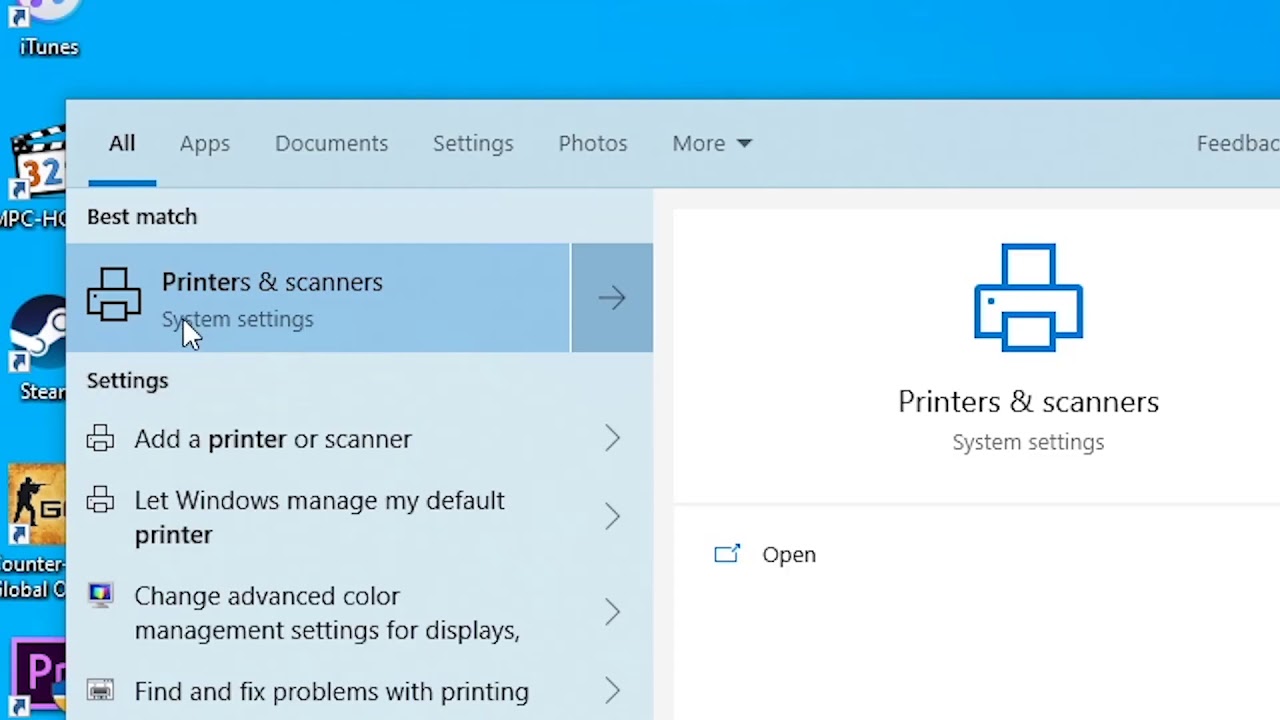The height and width of the screenshot is (720, 1280).
Task: Click the Open icon in preview pane
Action: tap(727, 554)
